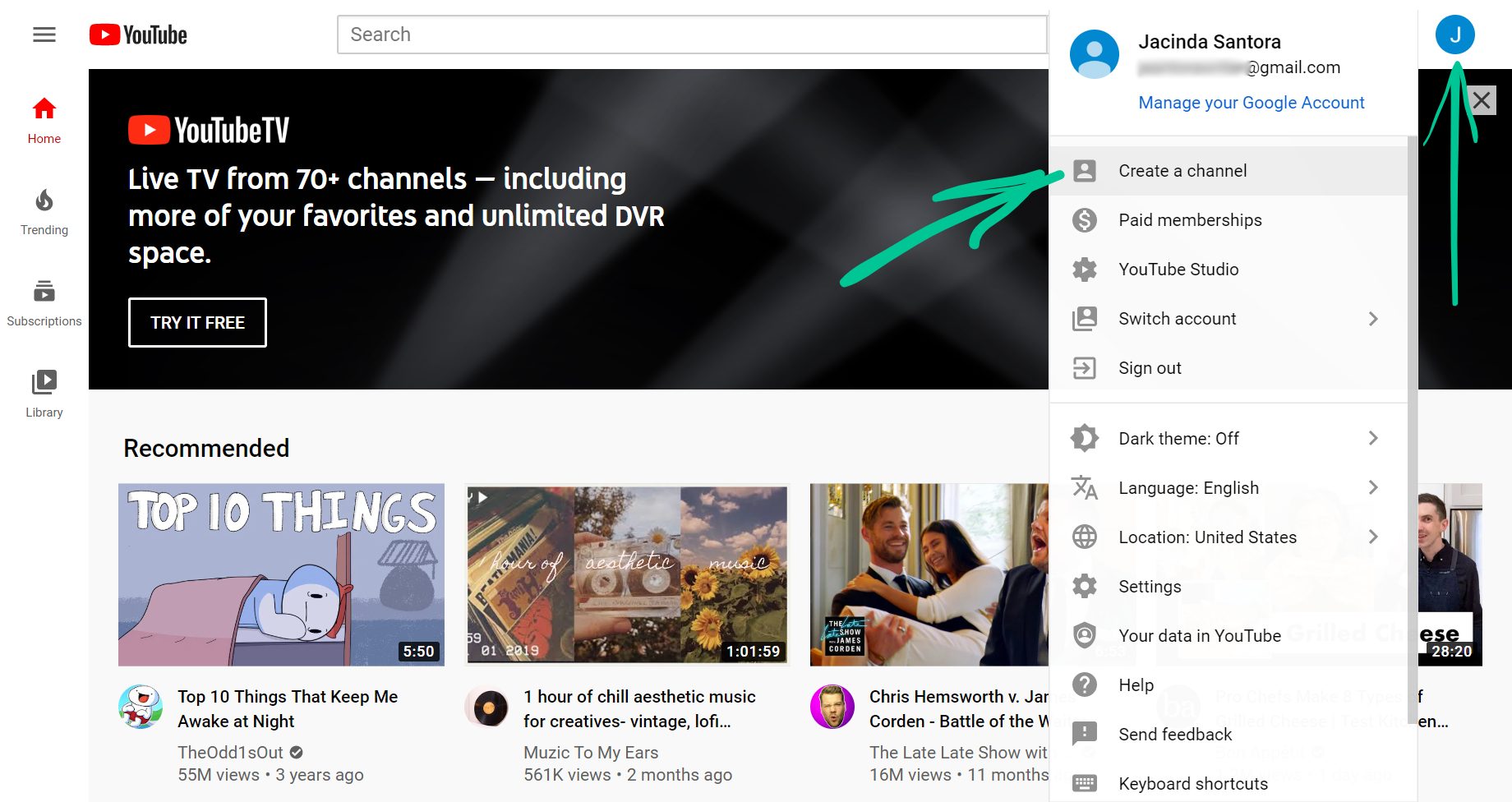The width and height of the screenshot is (1512, 802).
Task: Click the Keyboard shortcuts keyboard icon
Action: tap(1085, 783)
